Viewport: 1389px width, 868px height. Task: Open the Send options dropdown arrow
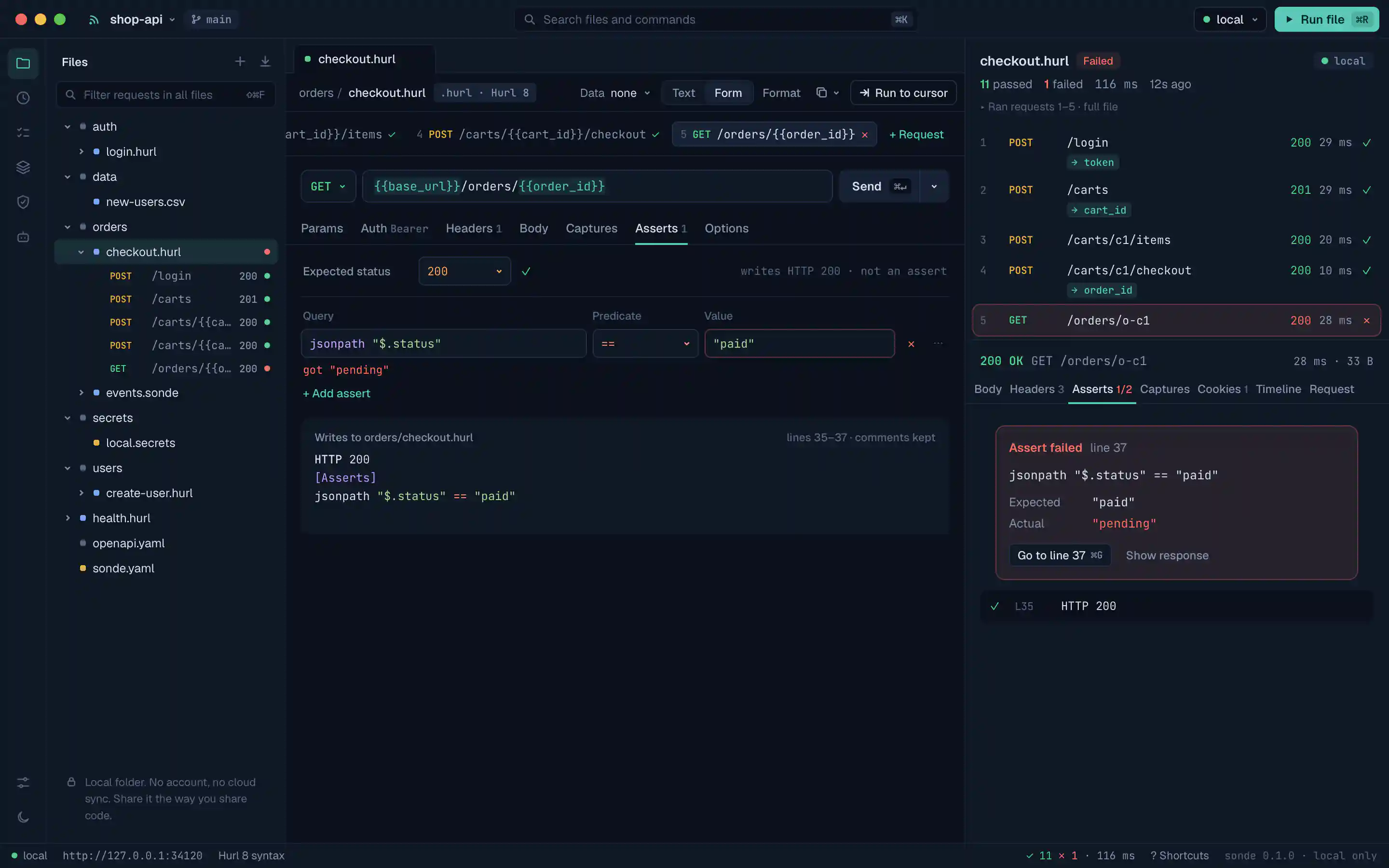tap(934, 186)
